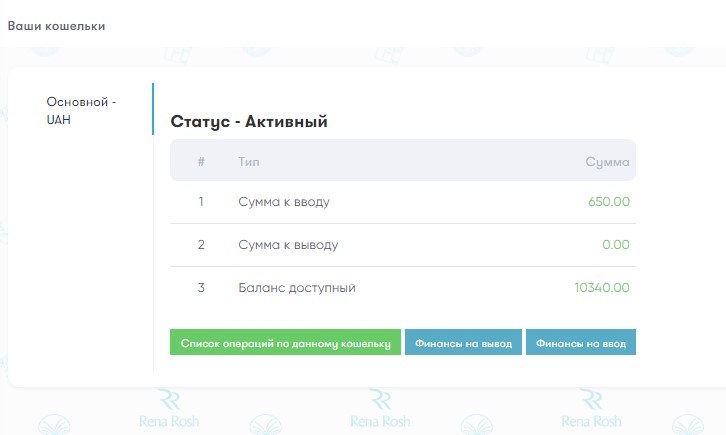Viewport: 726px width, 435px height.
Task: Select the Баланс доступный row label
Action: [297, 288]
